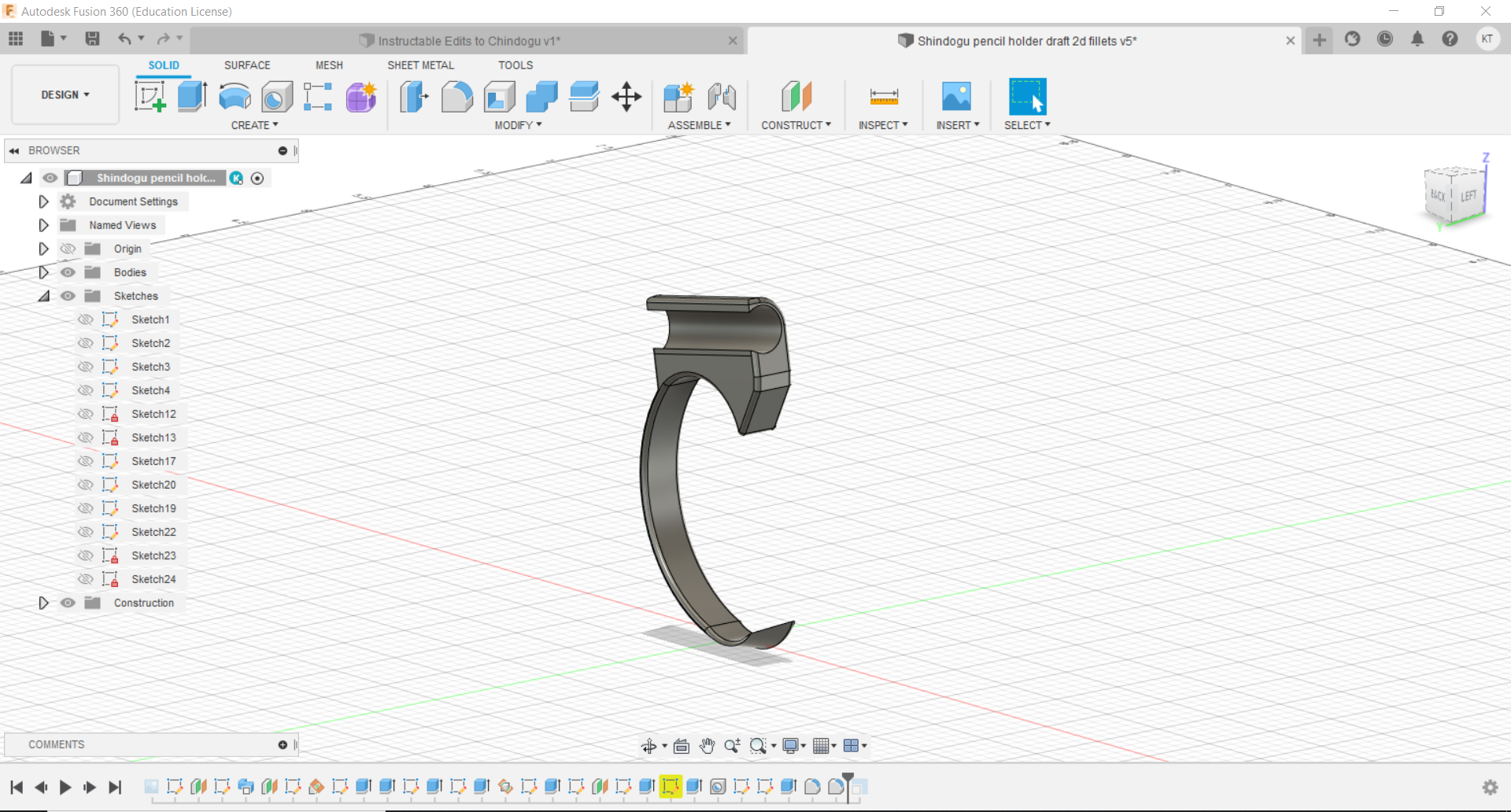This screenshot has height=812, width=1511.
Task: Expand the Named Views node
Action: (43, 225)
